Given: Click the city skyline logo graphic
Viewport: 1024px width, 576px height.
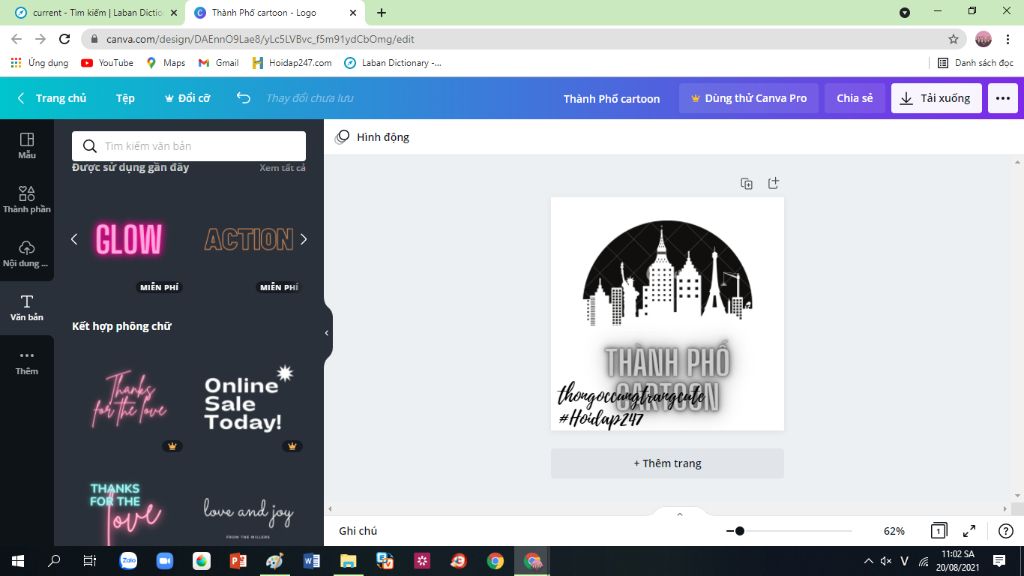Looking at the screenshot, I should coord(667,273).
